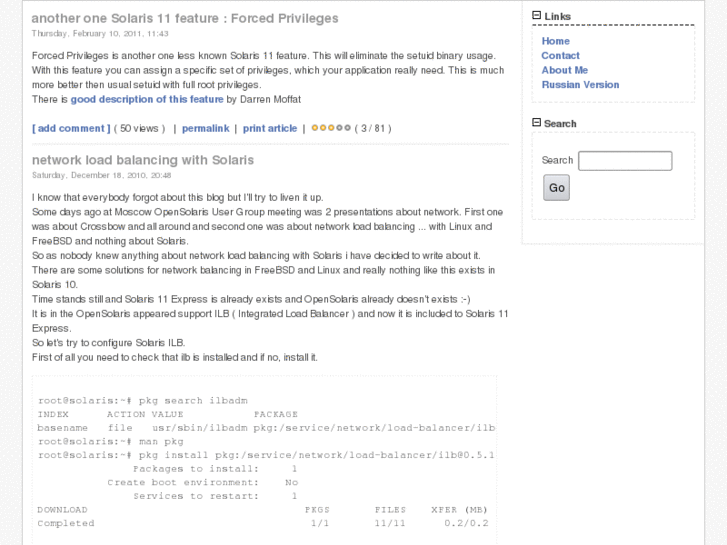Rate the post four stars
The width and height of the screenshot is (727, 545).
(339, 128)
